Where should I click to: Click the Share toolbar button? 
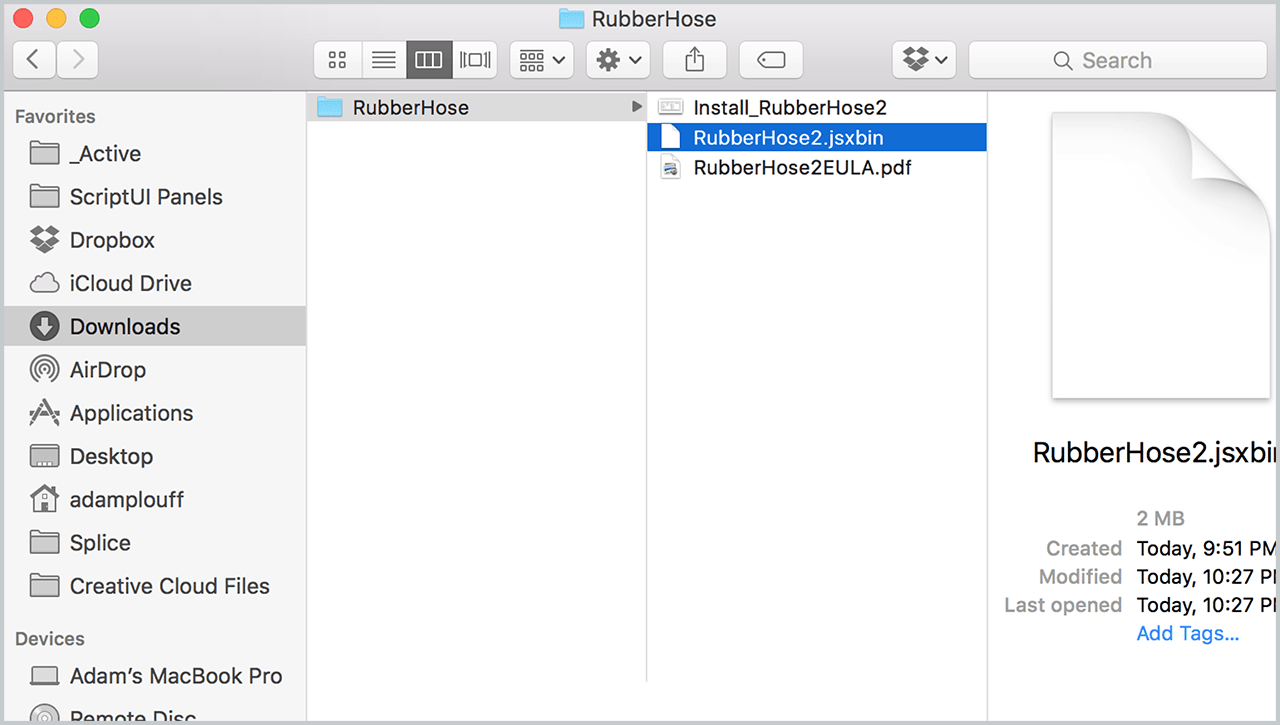(694, 60)
